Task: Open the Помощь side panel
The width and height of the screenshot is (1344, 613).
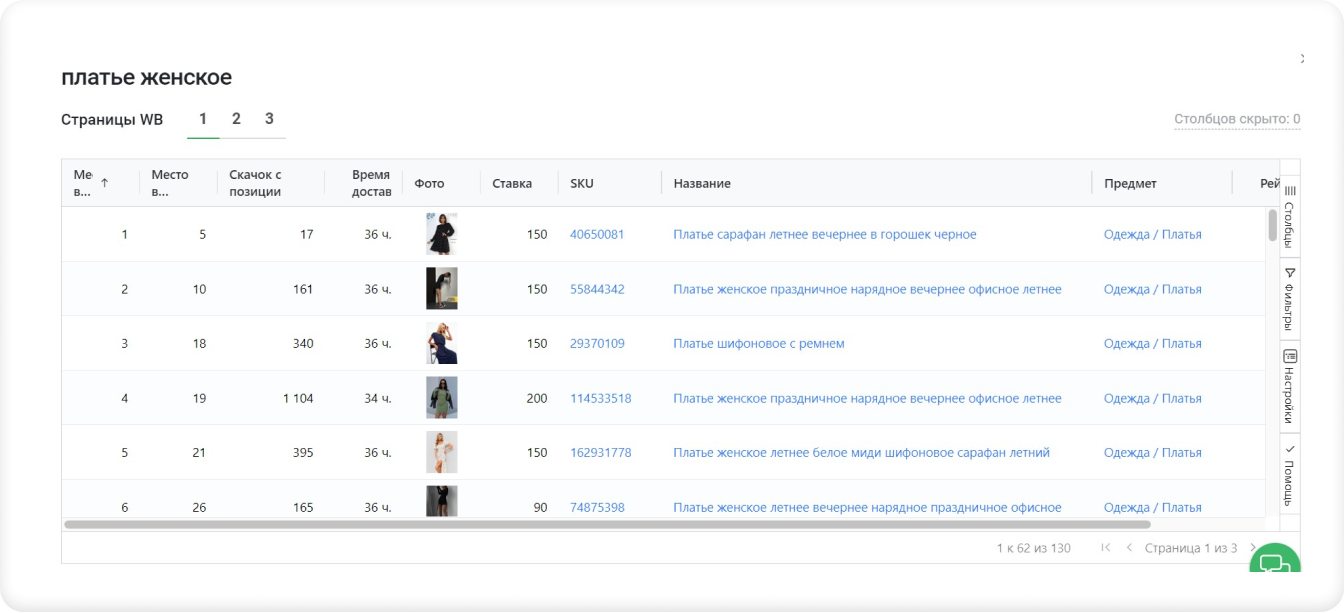Action: point(1289,474)
